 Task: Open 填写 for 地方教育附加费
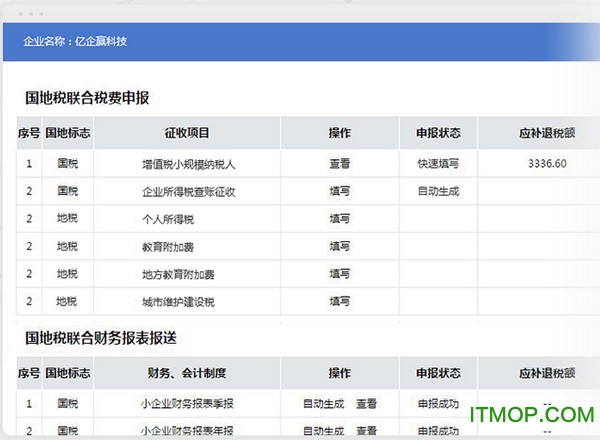point(340,273)
